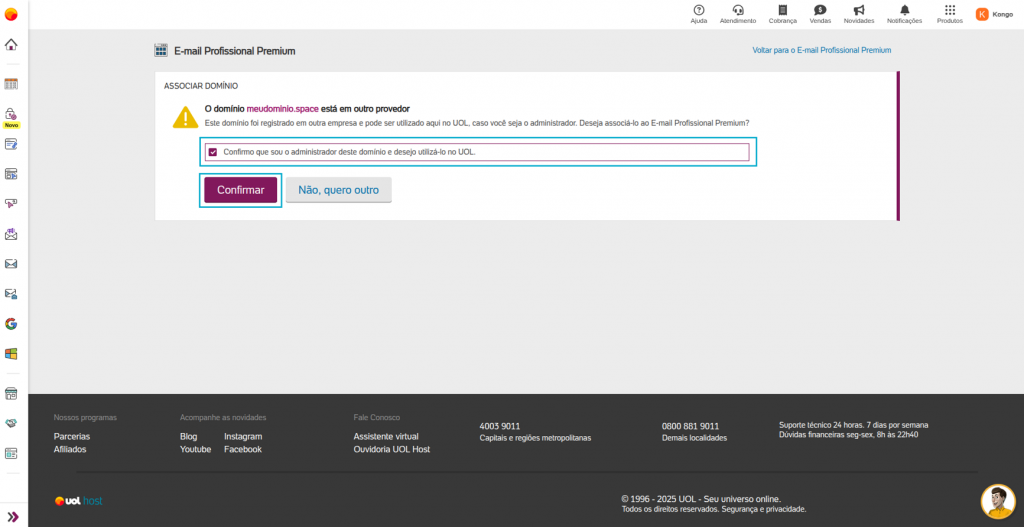Click the ASSOCIAR DOMÍNIO heading
1024x527 pixels.
tap(200, 86)
